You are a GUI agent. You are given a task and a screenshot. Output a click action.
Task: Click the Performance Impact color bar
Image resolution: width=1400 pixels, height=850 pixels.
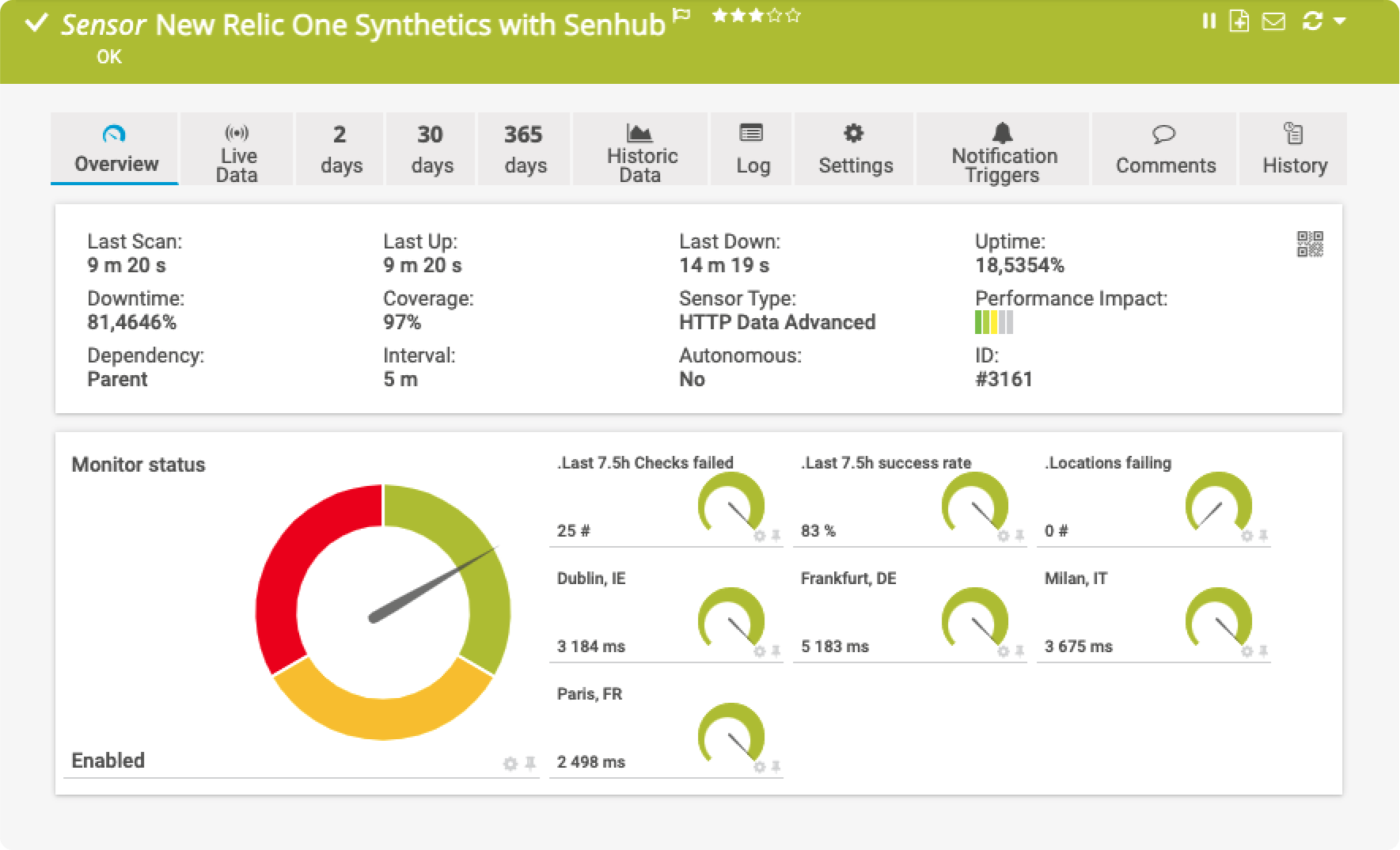coord(993,323)
